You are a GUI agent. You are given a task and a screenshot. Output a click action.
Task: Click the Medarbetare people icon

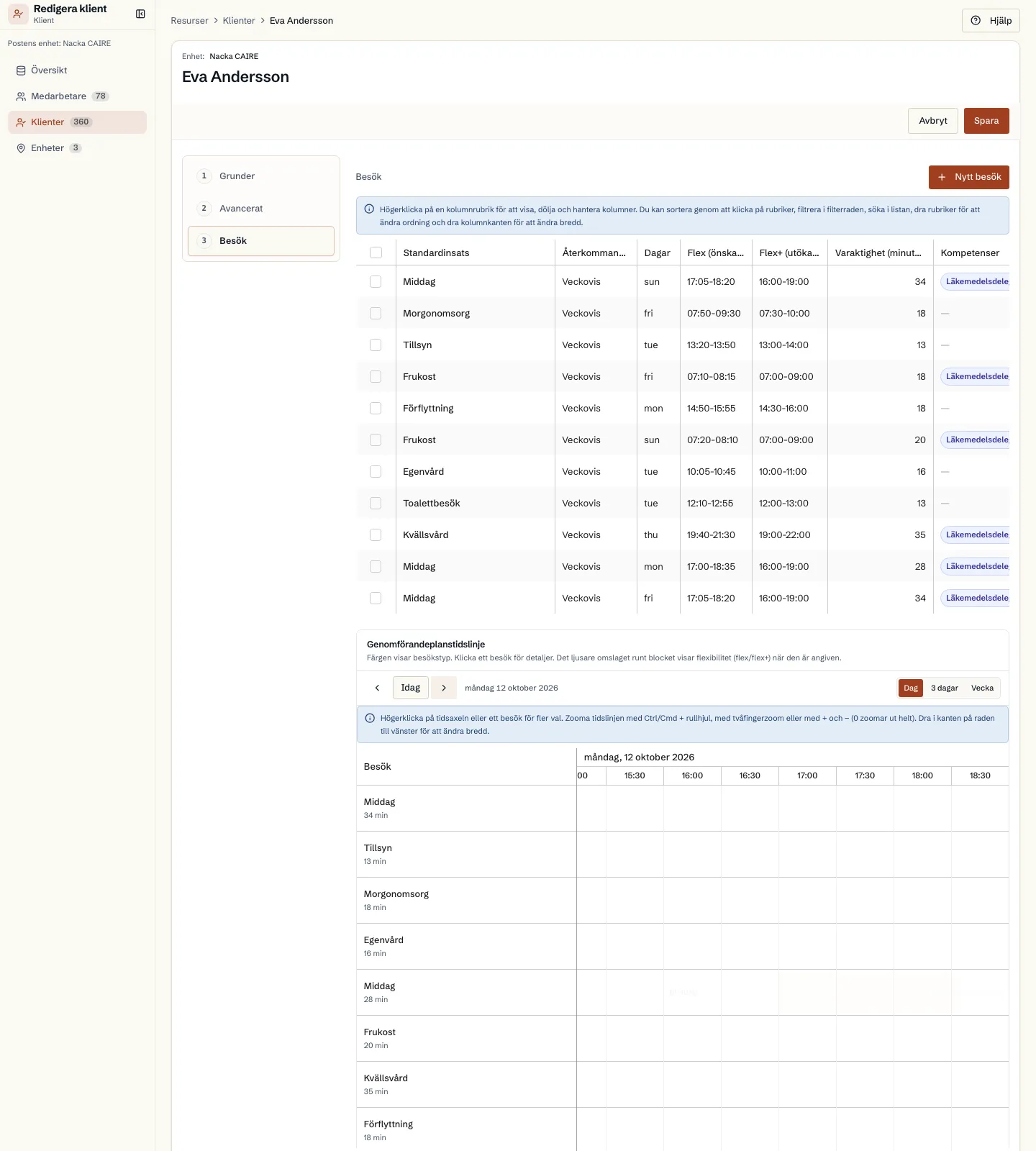tap(21, 96)
